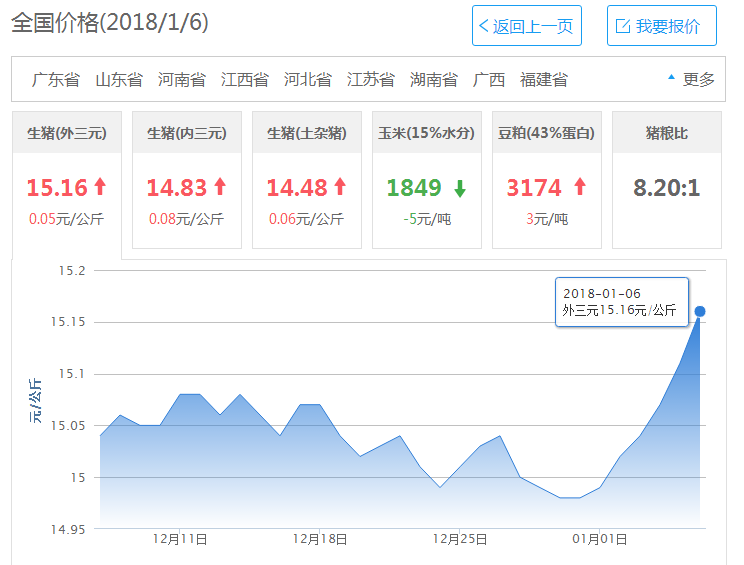Image resolution: width=744 pixels, height=565 pixels.
Task: Click red up arrow beside 3174
Action: pos(579,186)
